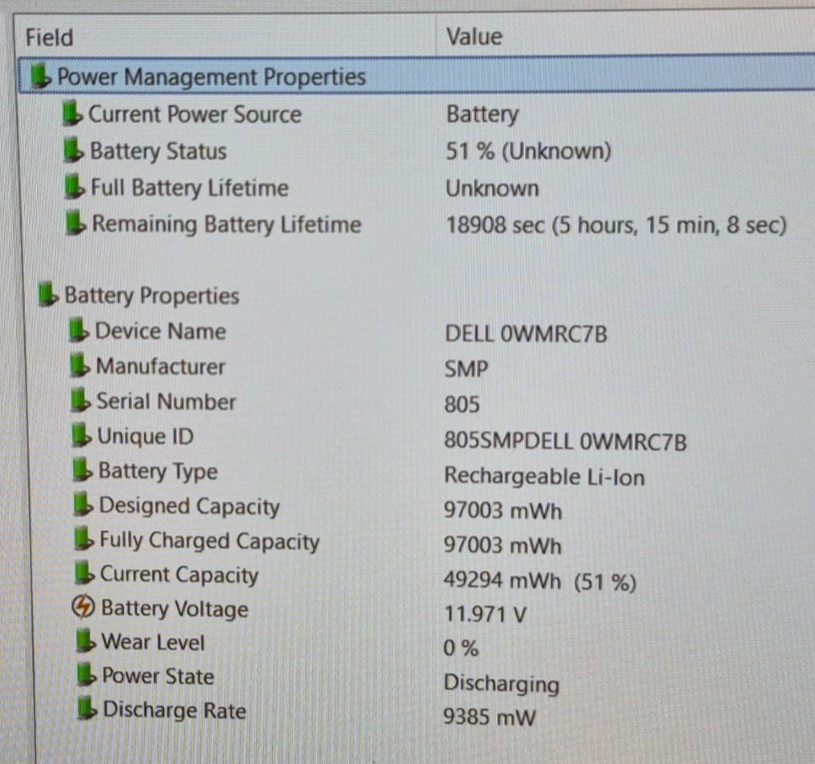Click the lightning bolt icon next to Battery Voltage
Viewport: 815px width, 764px height.
coord(83,607)
